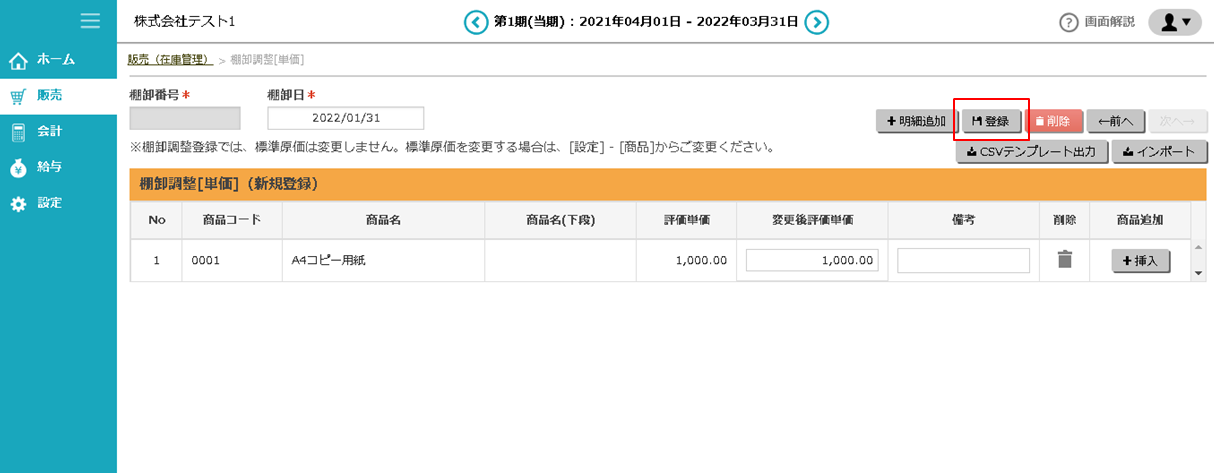The width and height of the screenshot is (1214, 473).
Task: Go to next fiscal period arrow
Action: click(817, 22)
